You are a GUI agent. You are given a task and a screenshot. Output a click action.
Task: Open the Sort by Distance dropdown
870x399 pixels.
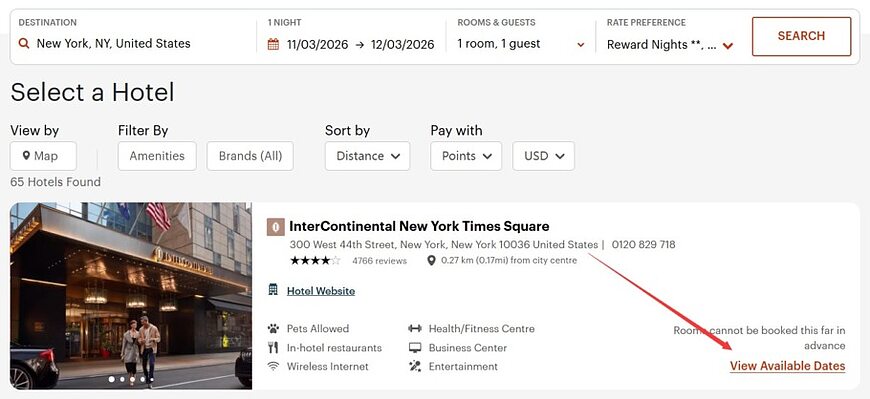coord(367,156)
